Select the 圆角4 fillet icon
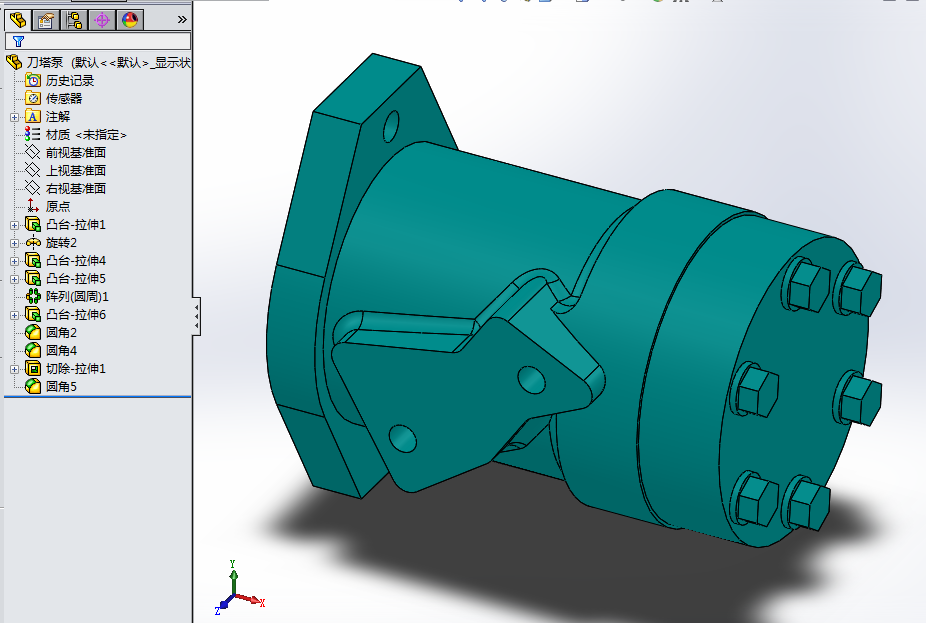The width and height of the screenshot is (926, 623). pos(33,350)
